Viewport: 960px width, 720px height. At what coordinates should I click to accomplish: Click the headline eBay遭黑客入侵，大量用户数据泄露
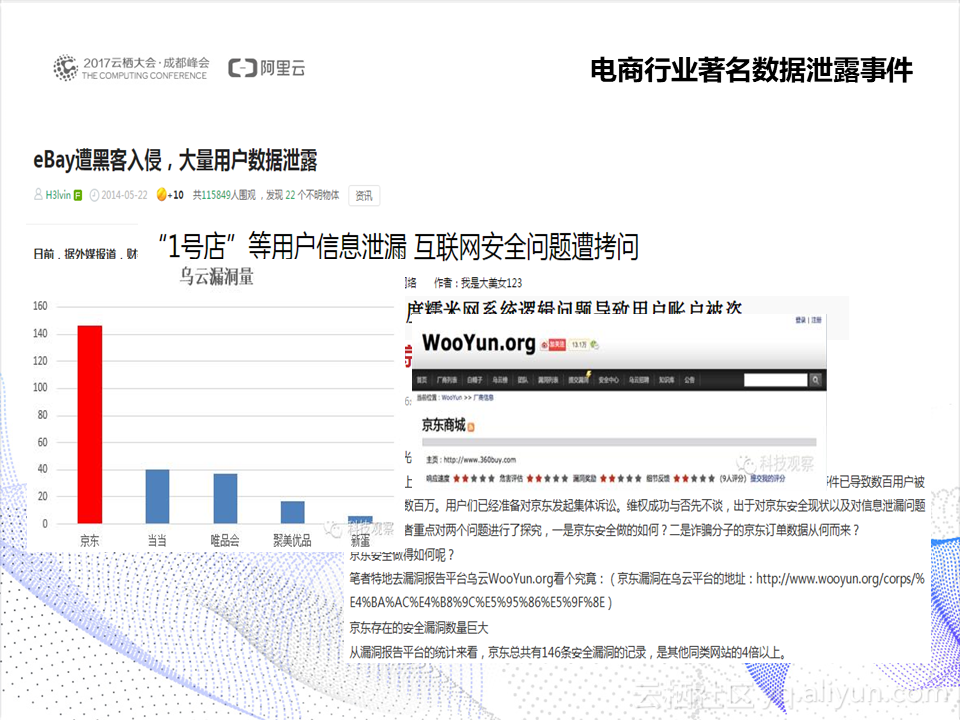coord(175,160)
